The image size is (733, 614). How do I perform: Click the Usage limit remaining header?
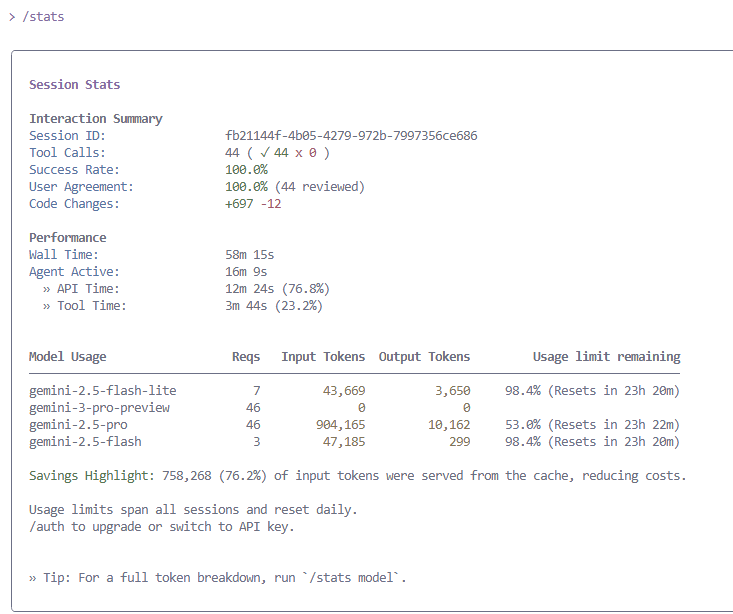tap(606, 357)
